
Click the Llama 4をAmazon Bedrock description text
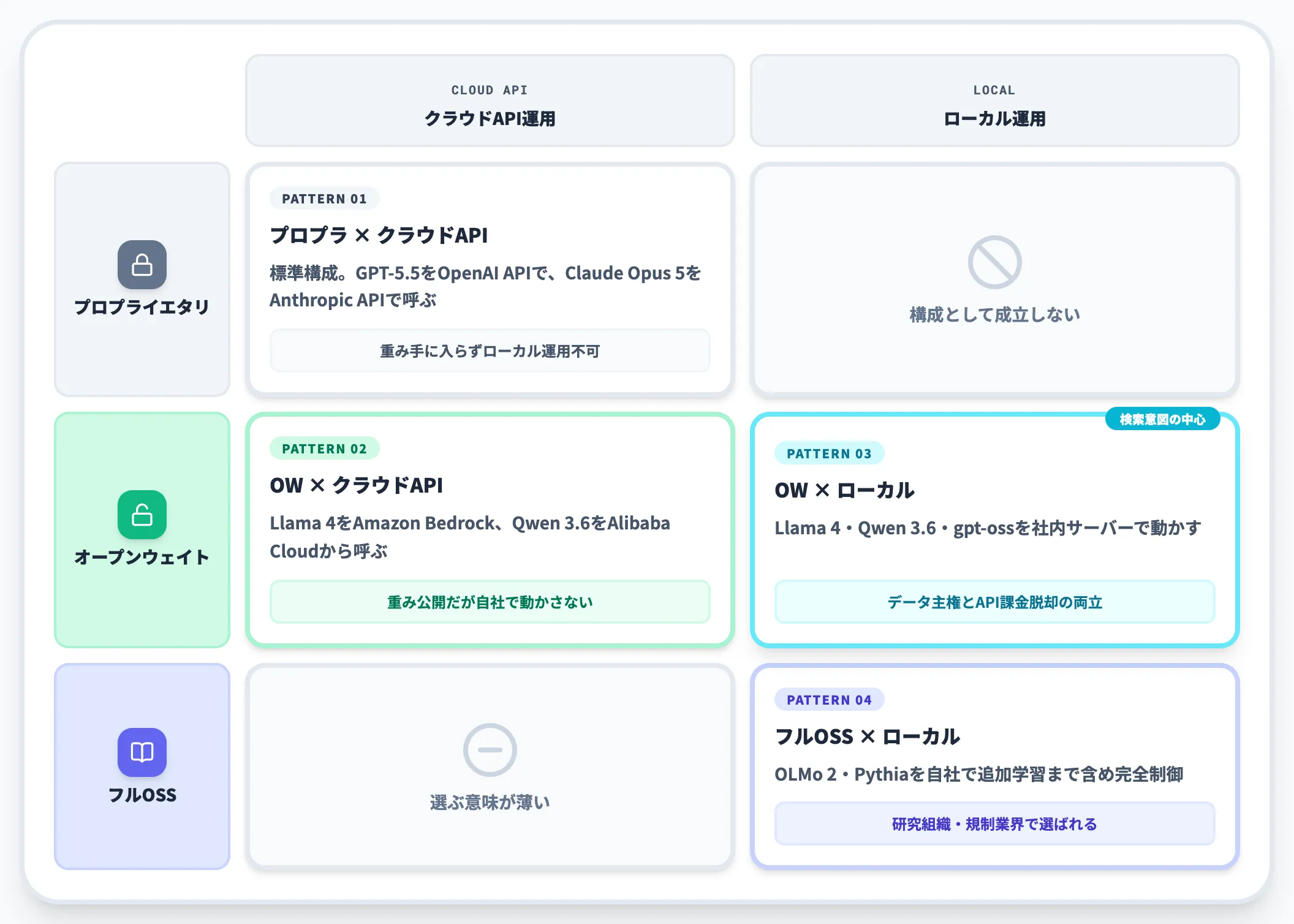pos(470,537)
